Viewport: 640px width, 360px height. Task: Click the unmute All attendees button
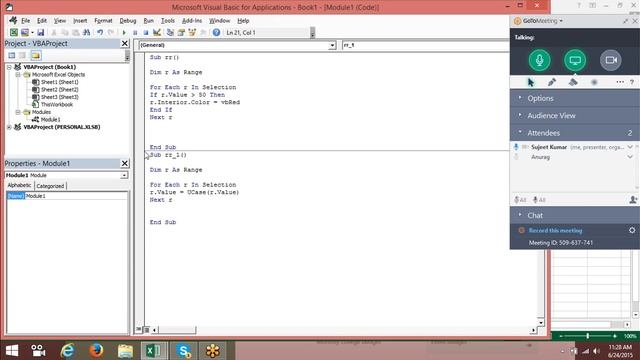tap(539, 200)
